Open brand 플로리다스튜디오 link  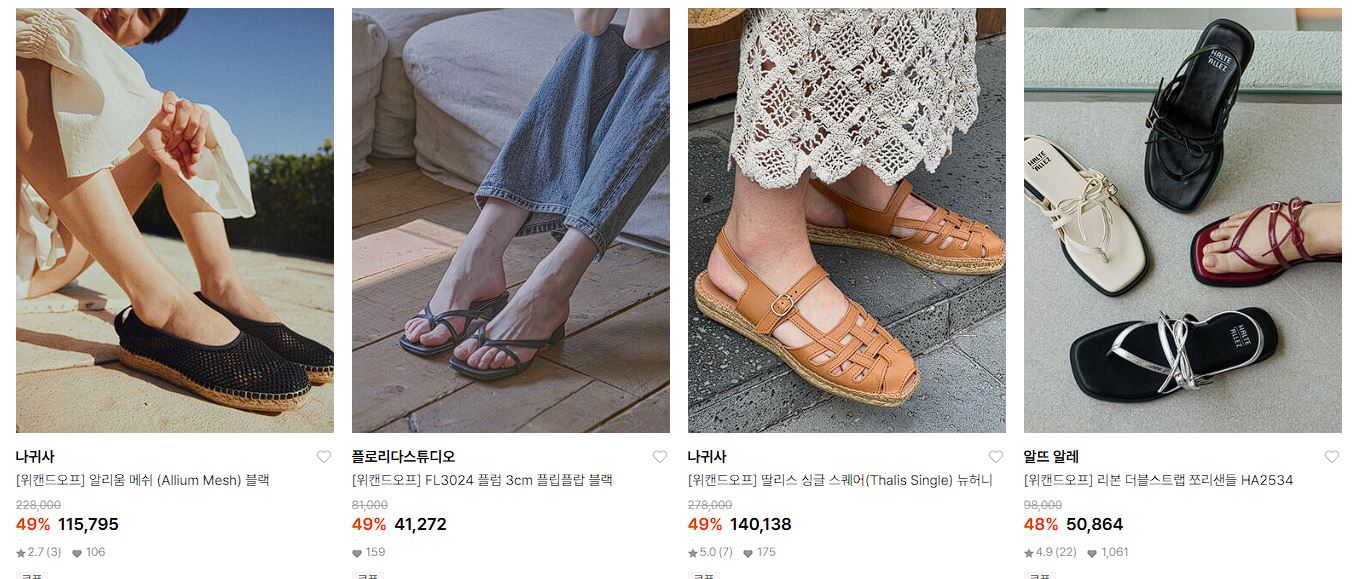coord(403,457)
